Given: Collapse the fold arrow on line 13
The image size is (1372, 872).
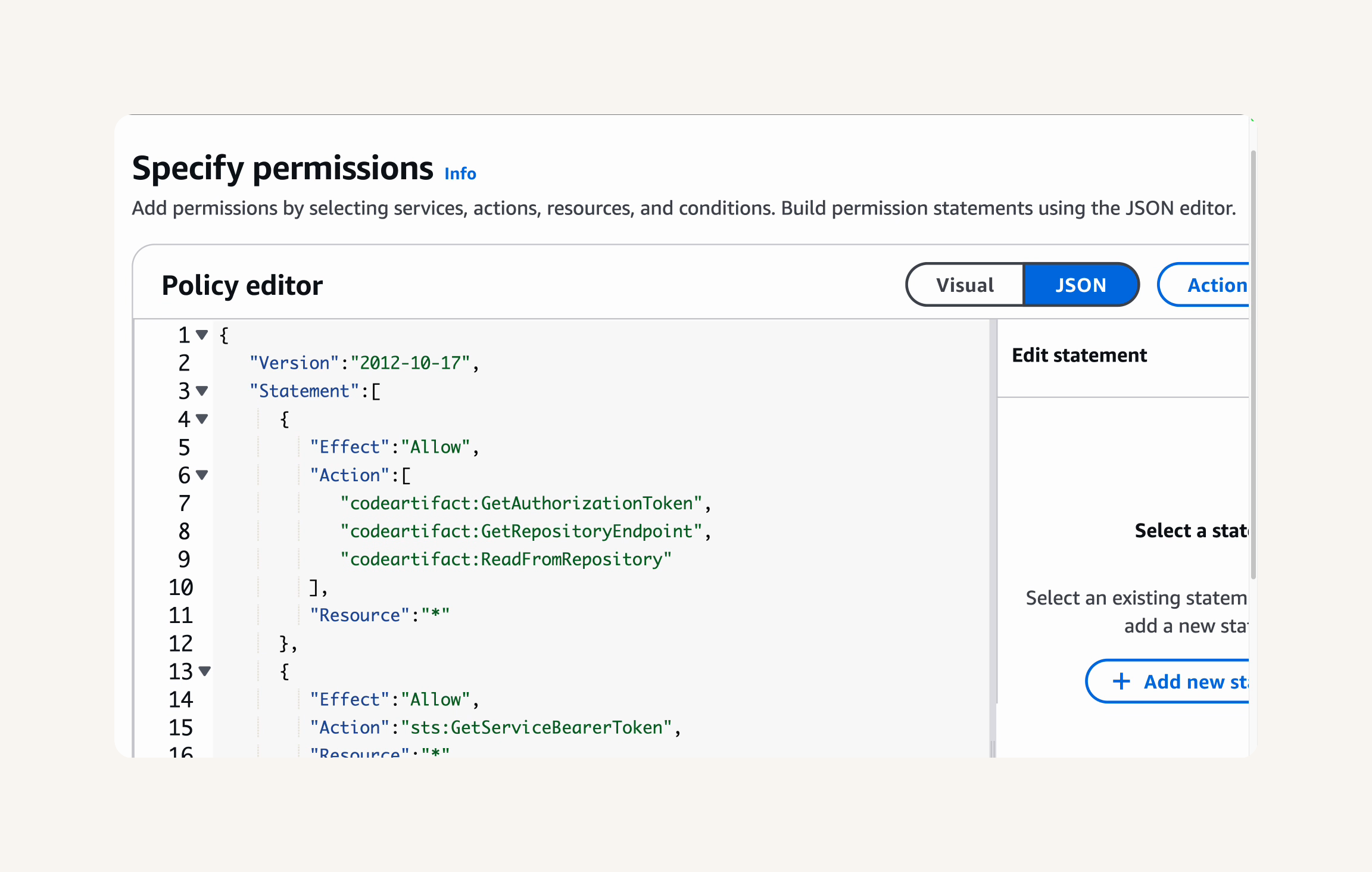Looking at the screenshot, I should pos(205,671).
